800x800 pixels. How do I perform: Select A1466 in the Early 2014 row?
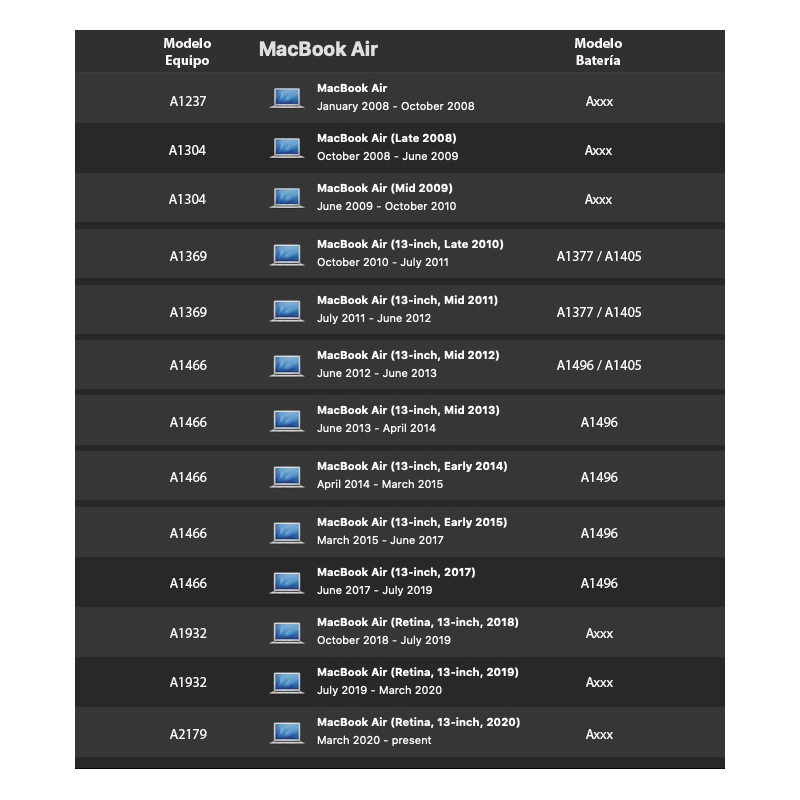[188, 478]
